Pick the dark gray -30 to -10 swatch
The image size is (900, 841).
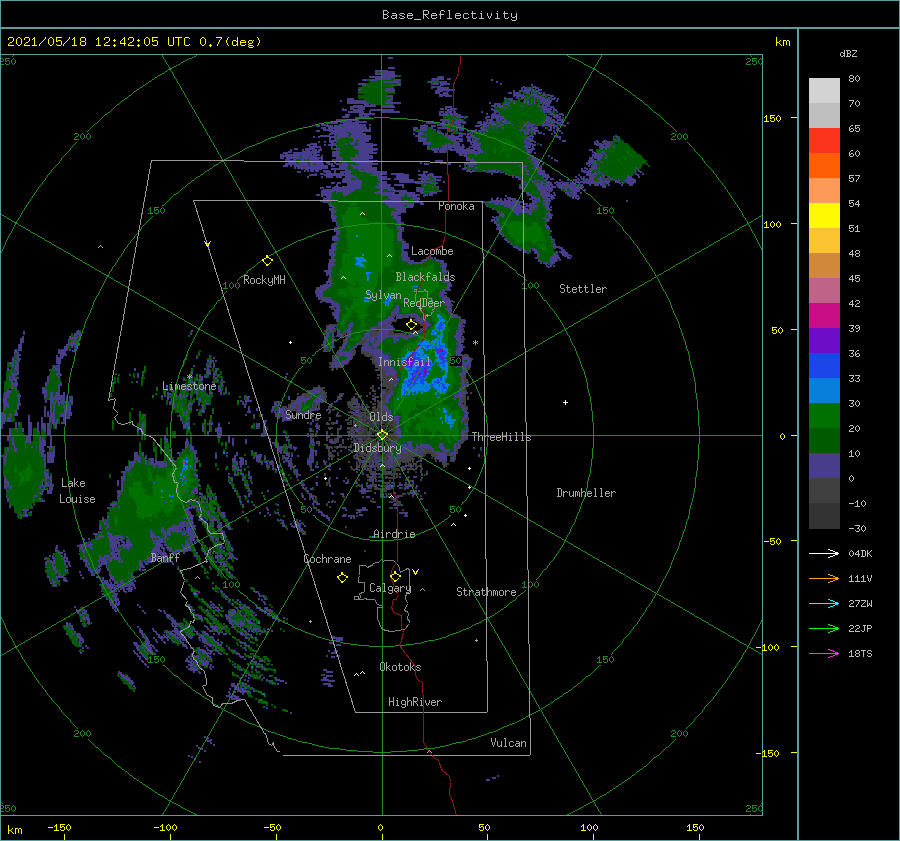[x=824, y=516]
